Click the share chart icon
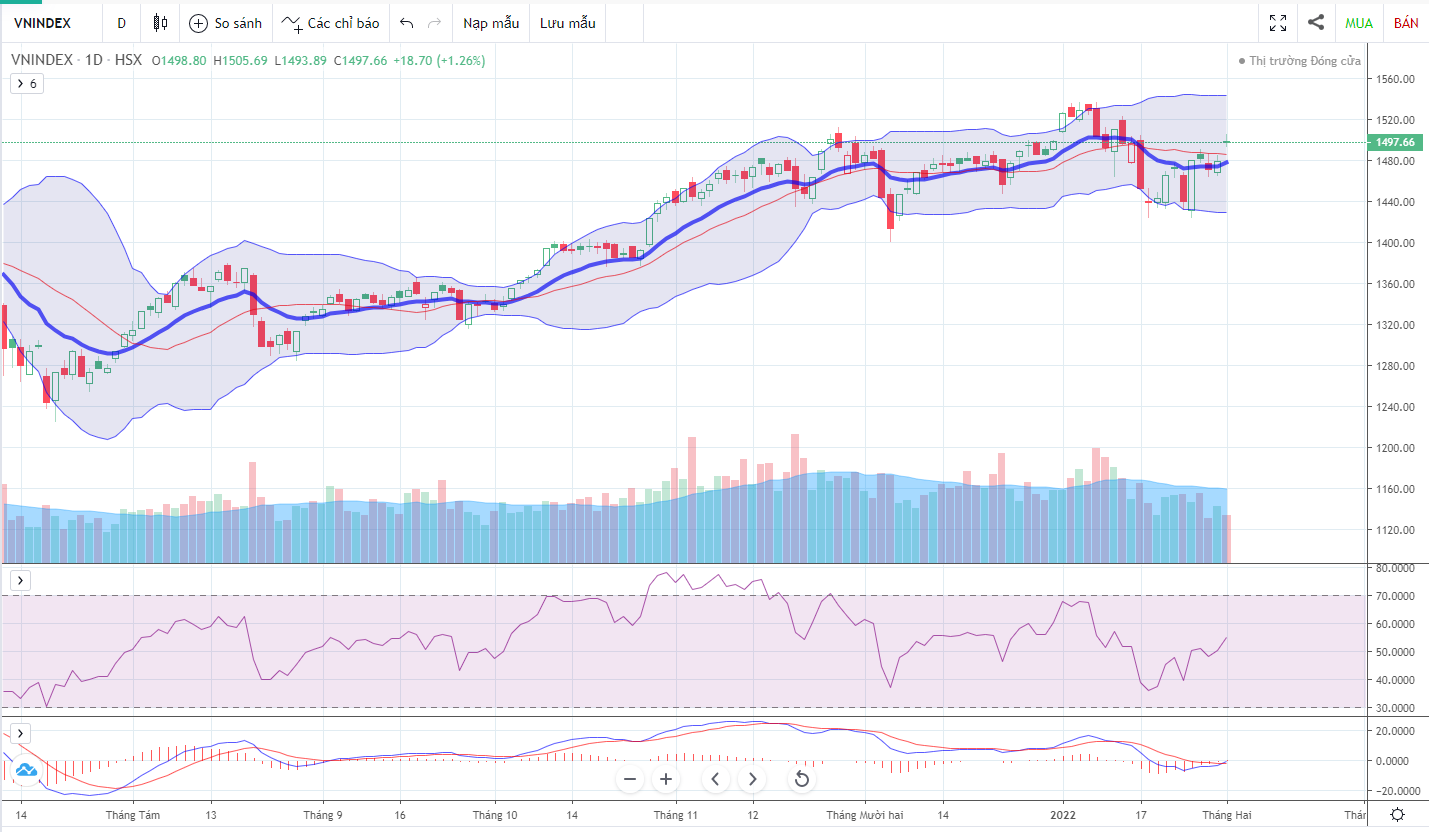This screenshot has height=832, width=1429. pos(1316,22)
